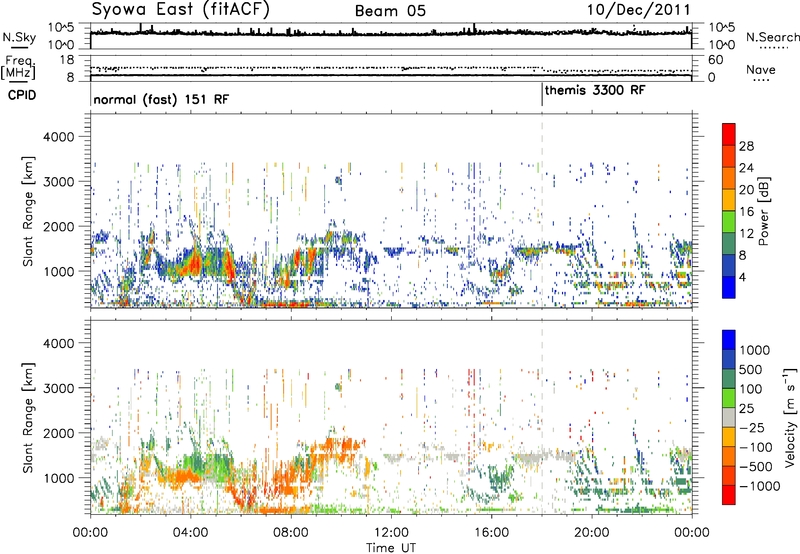Image resolution: width=800 pixels, height=554 pixels.
Task: Click the '20:00' time axis tick
Action: coord(592,533)
